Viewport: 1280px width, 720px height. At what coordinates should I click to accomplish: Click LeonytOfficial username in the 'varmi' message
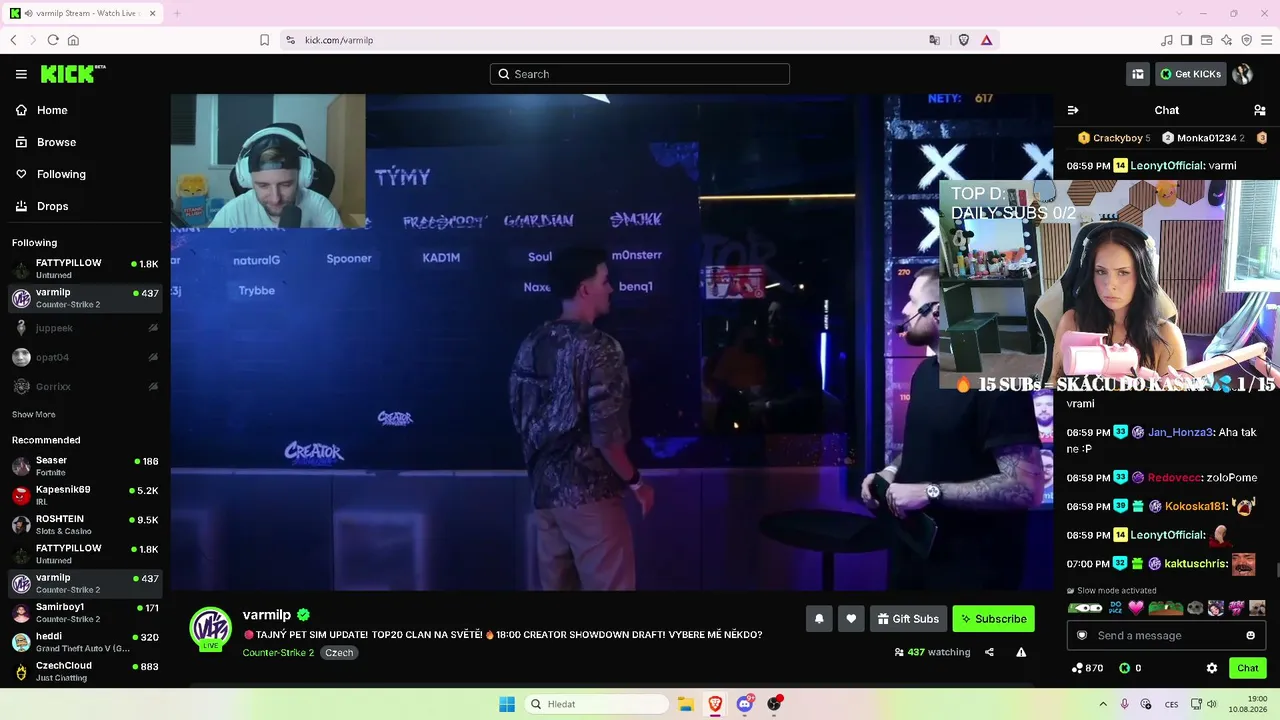pyautogui.click(x=1167, y=166)
